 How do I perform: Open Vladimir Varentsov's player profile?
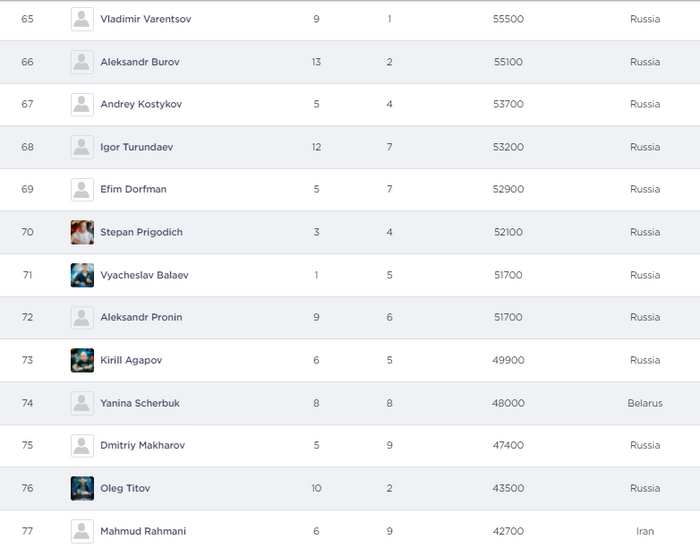(x=146, y=19)
